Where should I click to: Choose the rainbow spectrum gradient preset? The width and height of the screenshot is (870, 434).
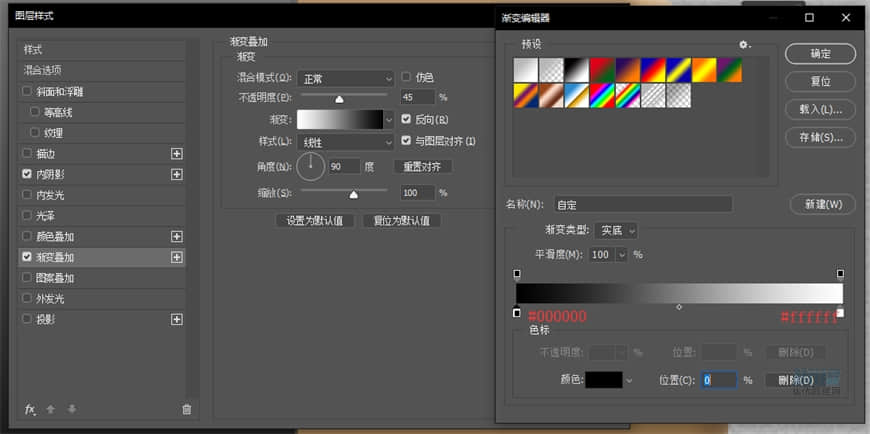click(x=601, y=95)
